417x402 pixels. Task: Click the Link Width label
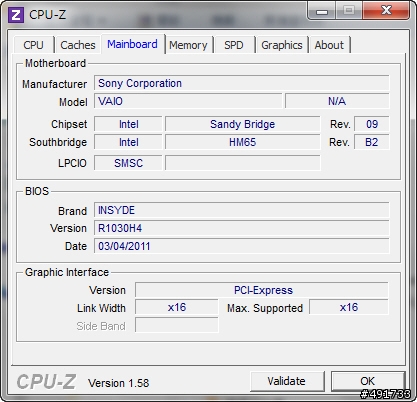pos(101,308)
